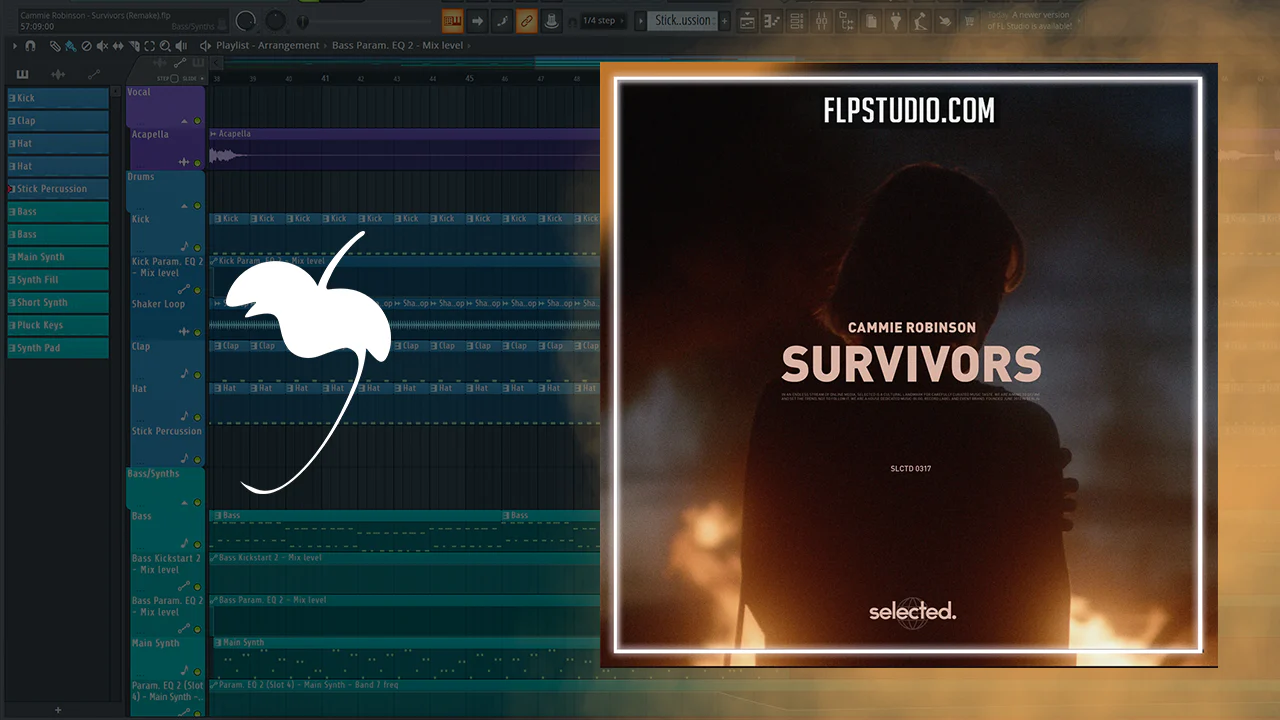Viewport: 1280px width, 720px height.
Task: Click the plus button below the picker panel
Action: click(x=58, y=710)
